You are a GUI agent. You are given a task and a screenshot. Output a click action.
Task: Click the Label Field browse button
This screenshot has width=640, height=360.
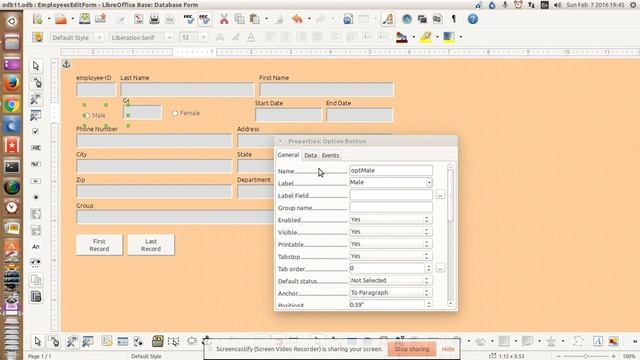(x=440, y=195)
